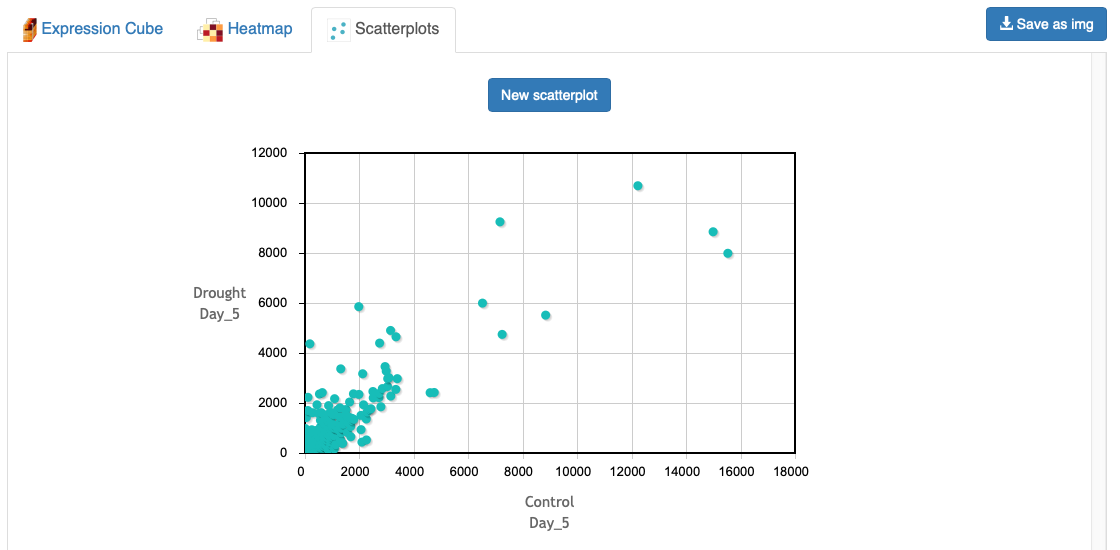This screenshot has width=1120, height=550.
Task: Click the download icon on Save button
Action: tap(1006, 24)
